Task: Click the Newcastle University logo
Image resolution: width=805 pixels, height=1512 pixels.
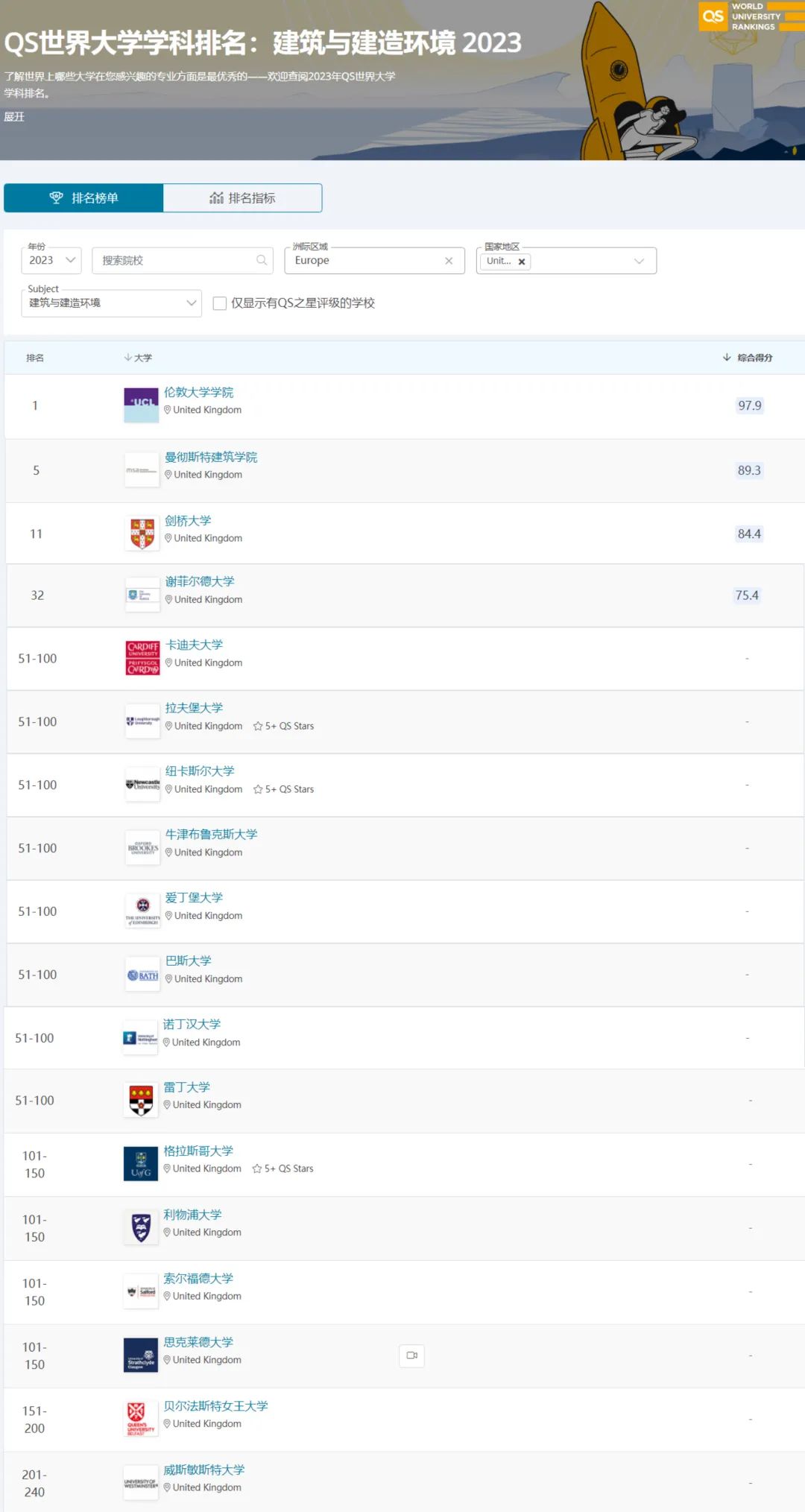Action: (x=142, y=785)
